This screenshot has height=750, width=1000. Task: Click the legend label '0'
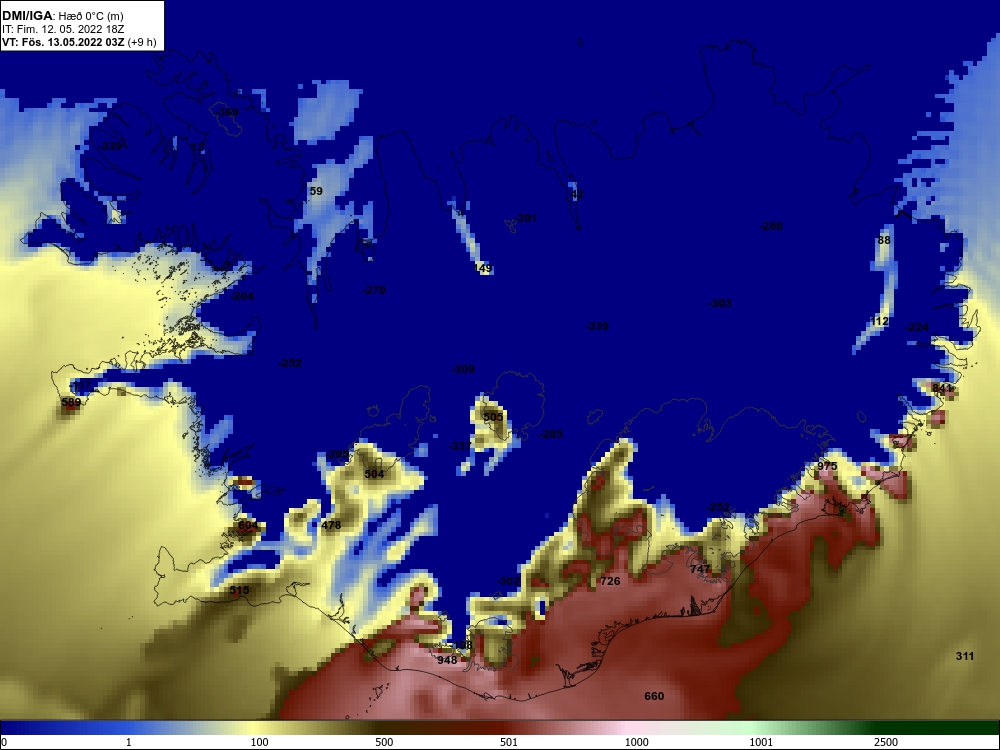click(x=4, y=742)
